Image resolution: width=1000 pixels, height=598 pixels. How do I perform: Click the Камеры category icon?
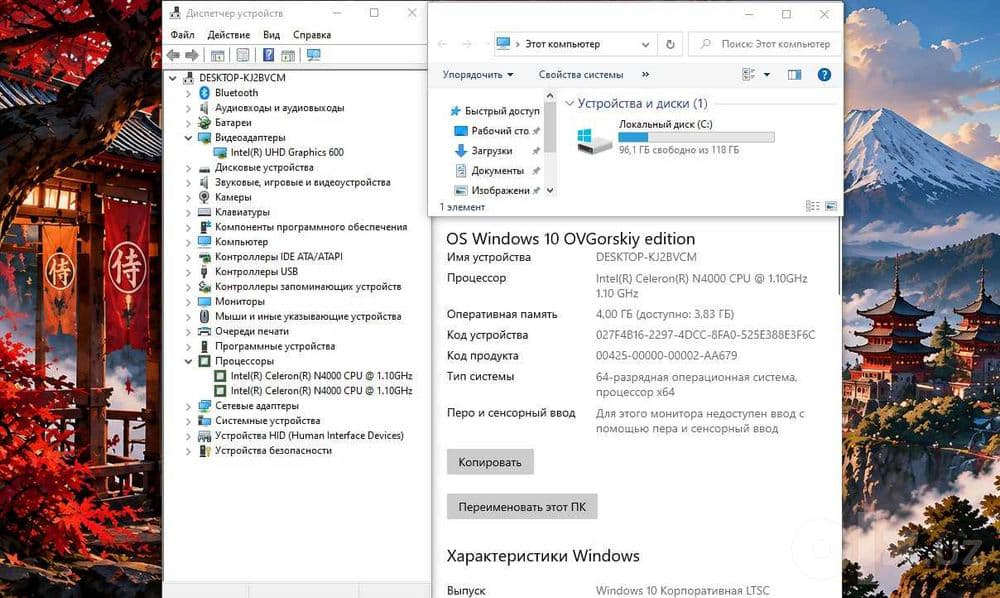(x=204, y=197)
